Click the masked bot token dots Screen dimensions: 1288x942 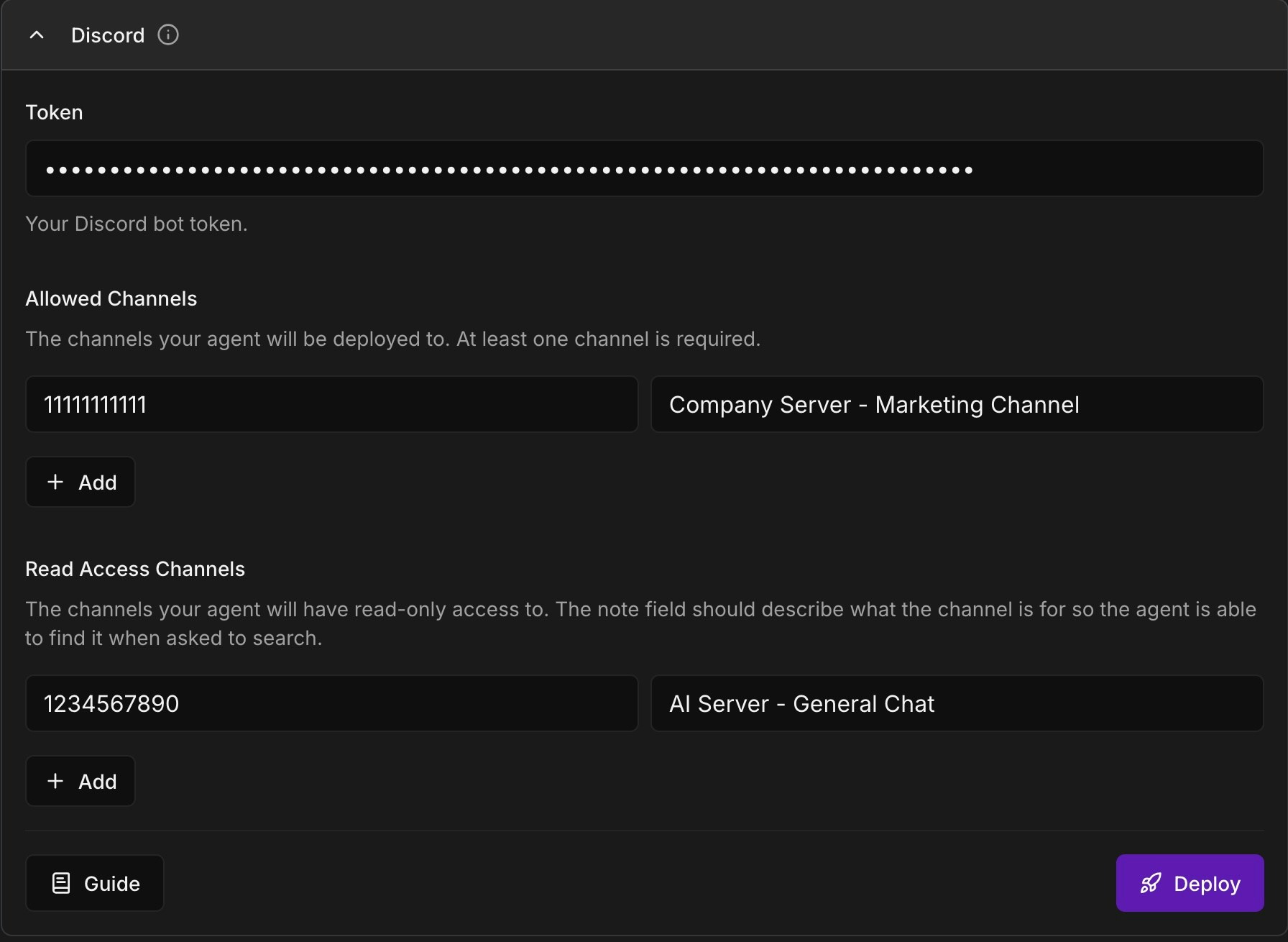coord(510,170)
